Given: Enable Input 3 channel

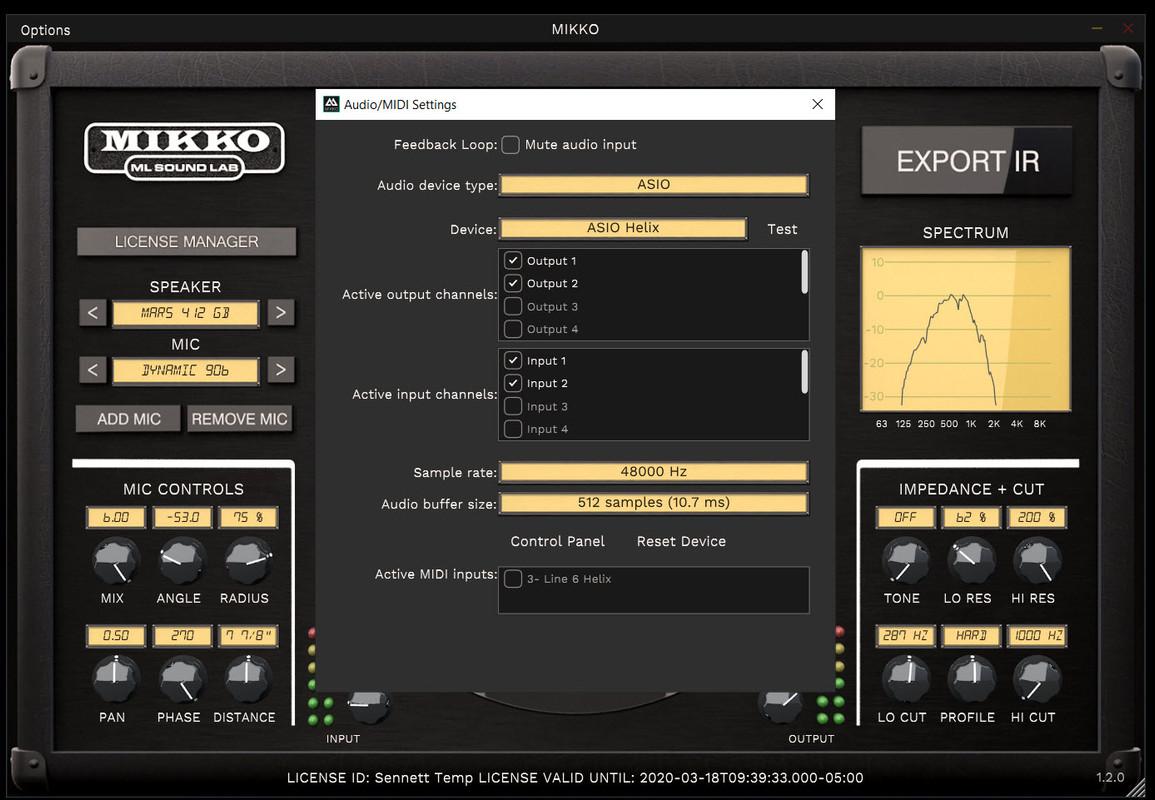Looking at the screenshot, I should [513, 406].
